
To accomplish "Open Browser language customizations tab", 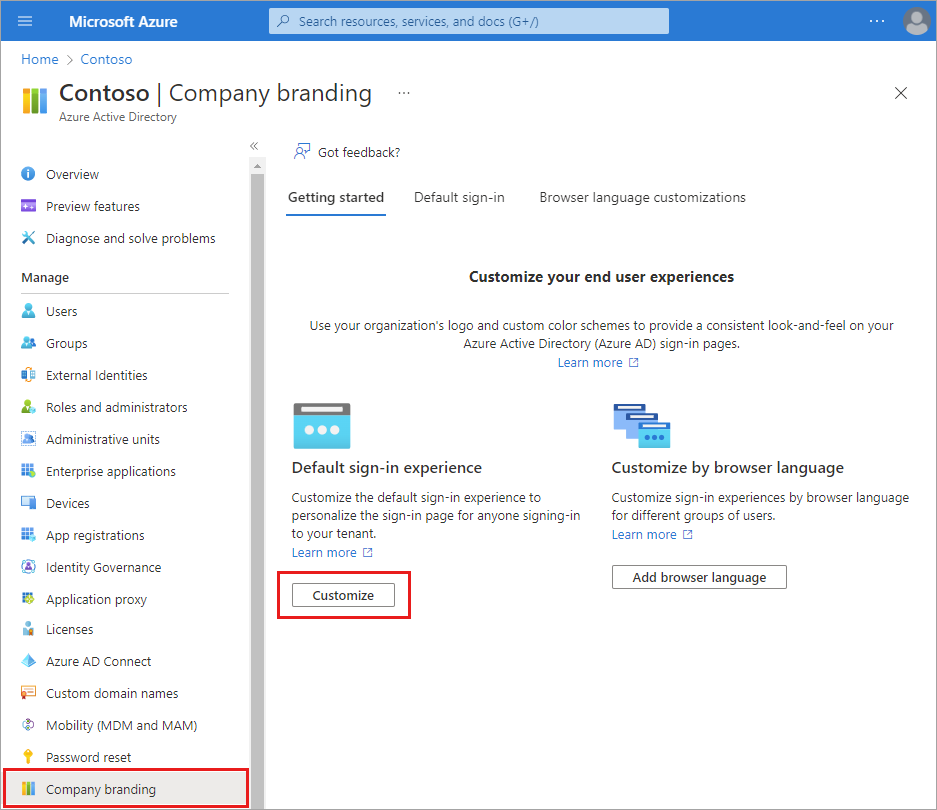I will point(641,198).
